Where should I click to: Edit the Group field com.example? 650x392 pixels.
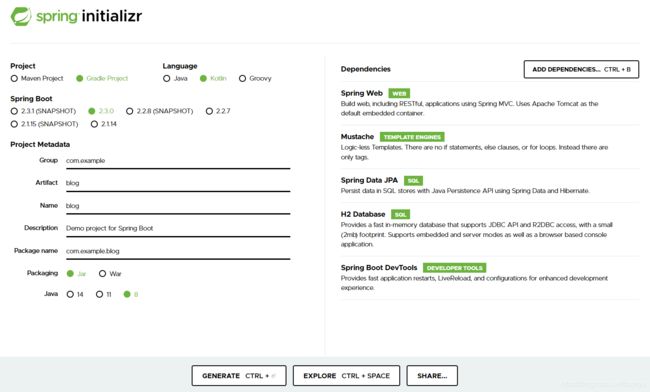pos(178,161)
